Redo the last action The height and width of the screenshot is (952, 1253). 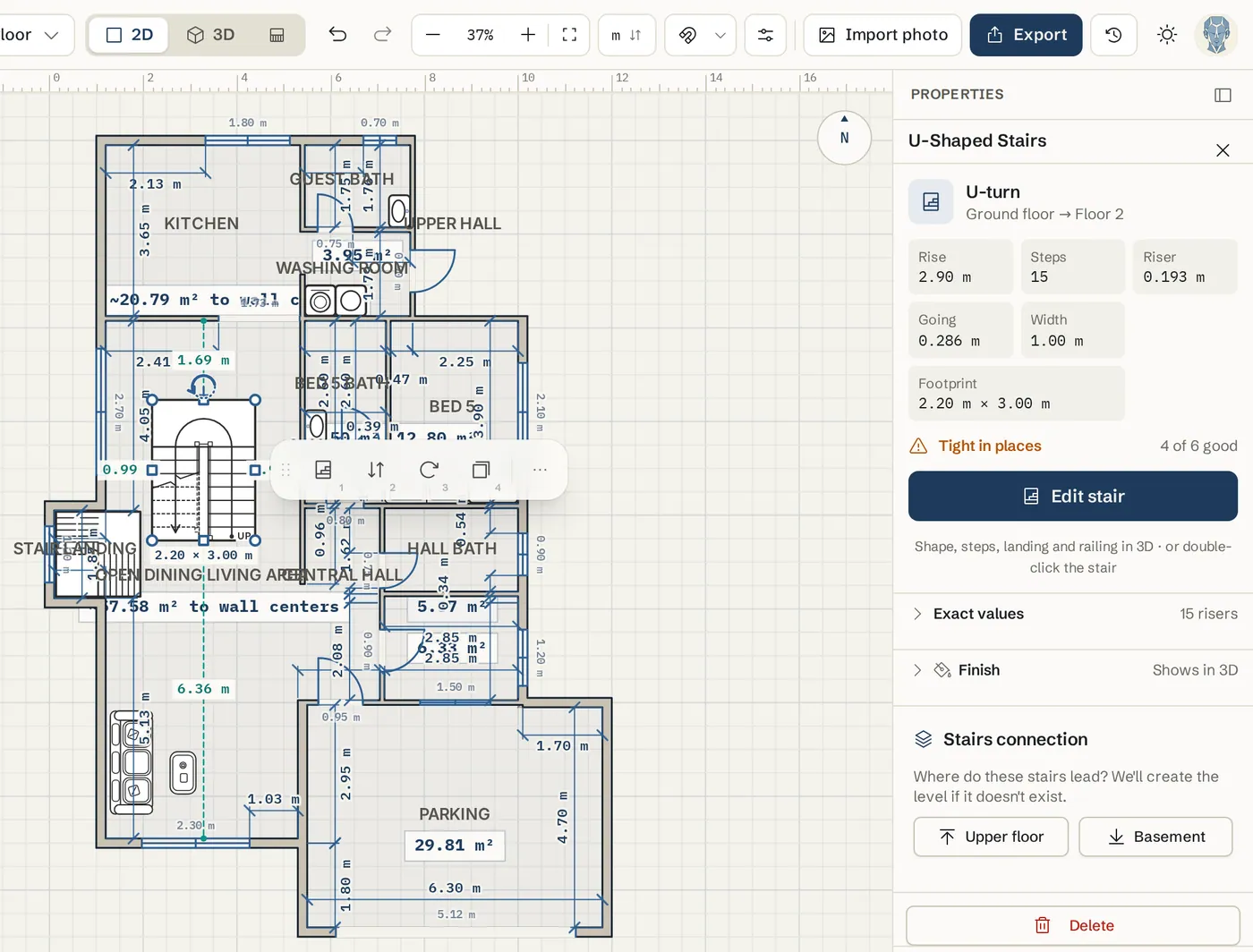point(382,35)
